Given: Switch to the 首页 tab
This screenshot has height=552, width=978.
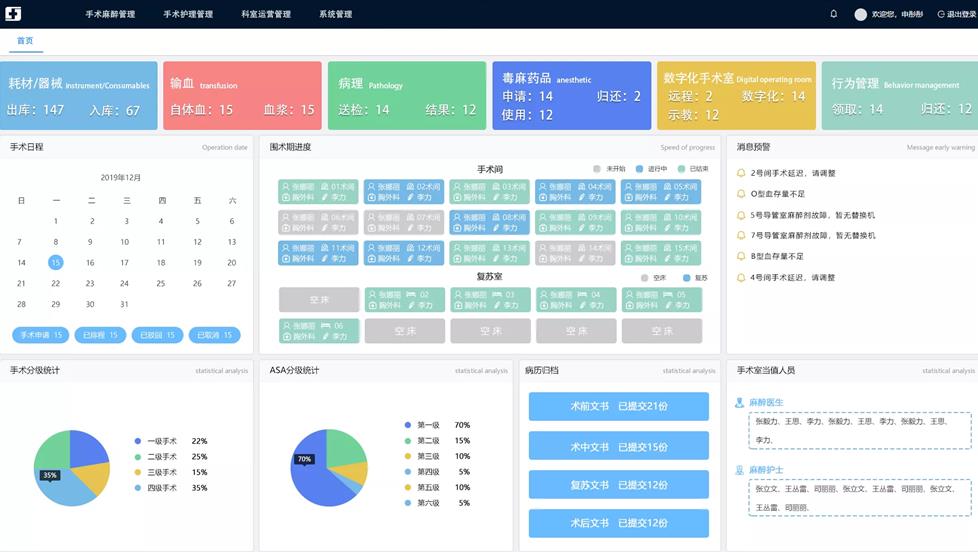Looking at the screenshot, I should 25,41.
